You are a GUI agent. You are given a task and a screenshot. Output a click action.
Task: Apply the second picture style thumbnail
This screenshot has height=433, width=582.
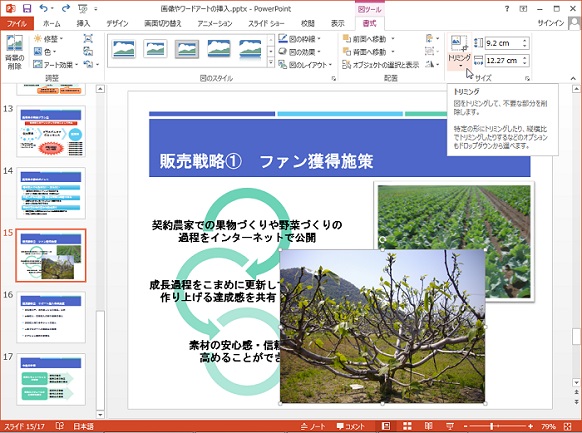point(156,49)
